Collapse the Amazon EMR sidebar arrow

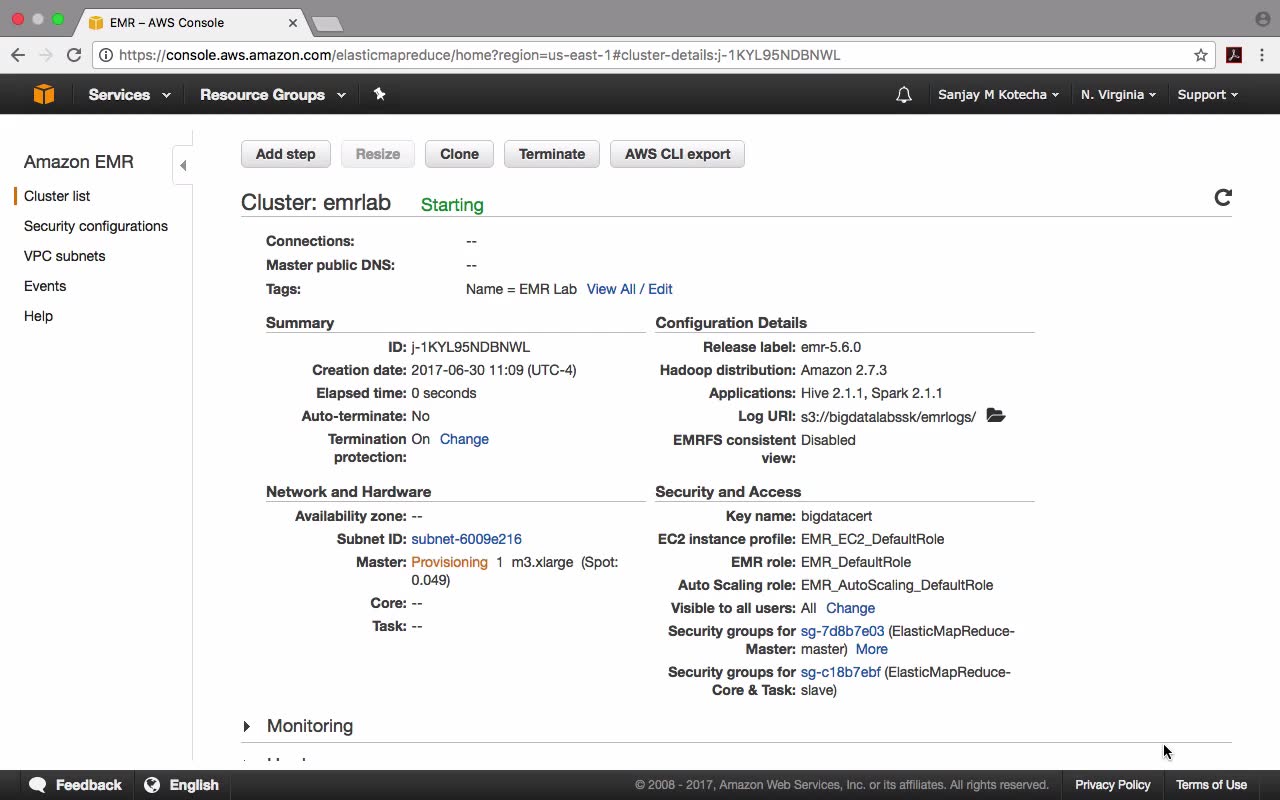(182, 165)
